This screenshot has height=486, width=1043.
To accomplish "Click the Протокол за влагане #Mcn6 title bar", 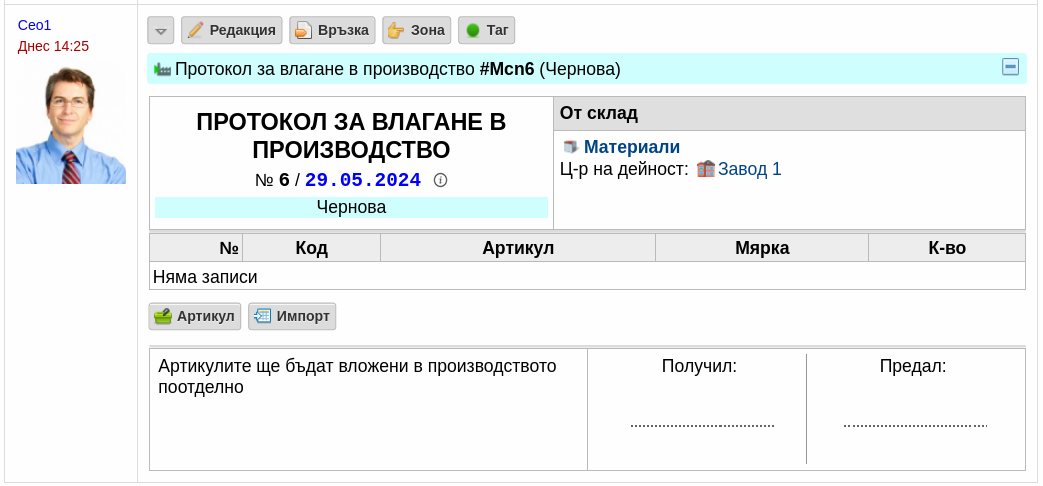I will 587,68.
